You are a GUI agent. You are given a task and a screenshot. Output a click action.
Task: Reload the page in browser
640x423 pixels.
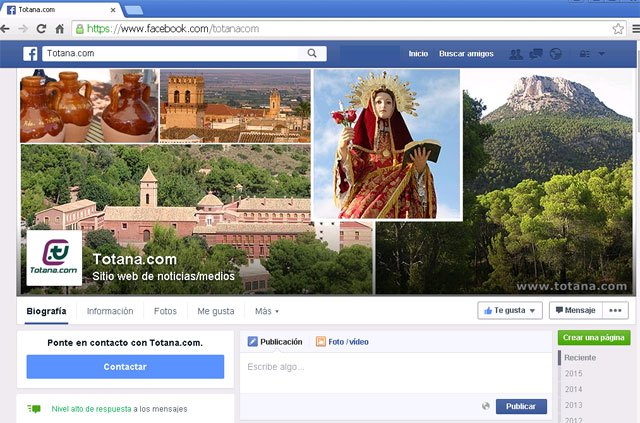pos(41,29)
